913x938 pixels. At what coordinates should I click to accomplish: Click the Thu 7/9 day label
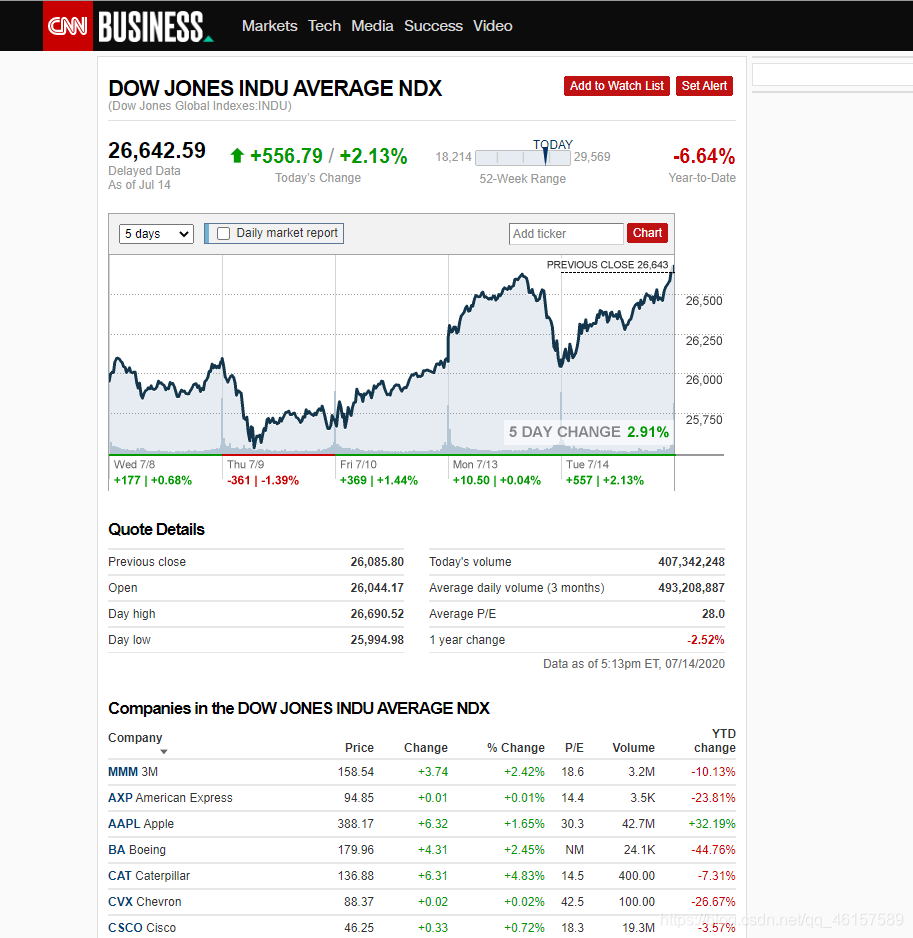click(x=245, y=464)
